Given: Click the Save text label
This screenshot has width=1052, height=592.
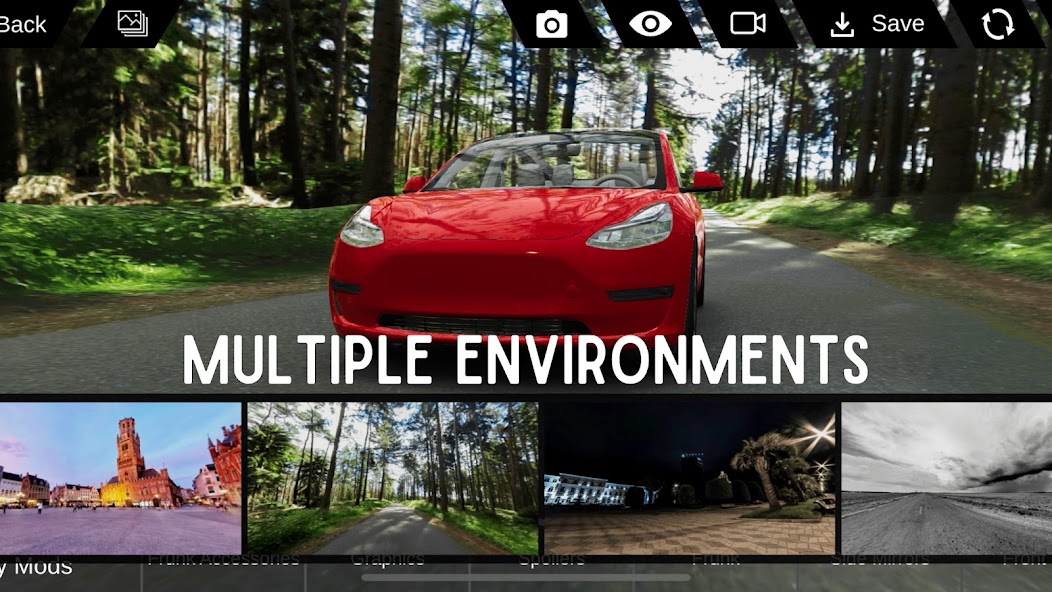Looking at the screenshot, I should point(897,24).
